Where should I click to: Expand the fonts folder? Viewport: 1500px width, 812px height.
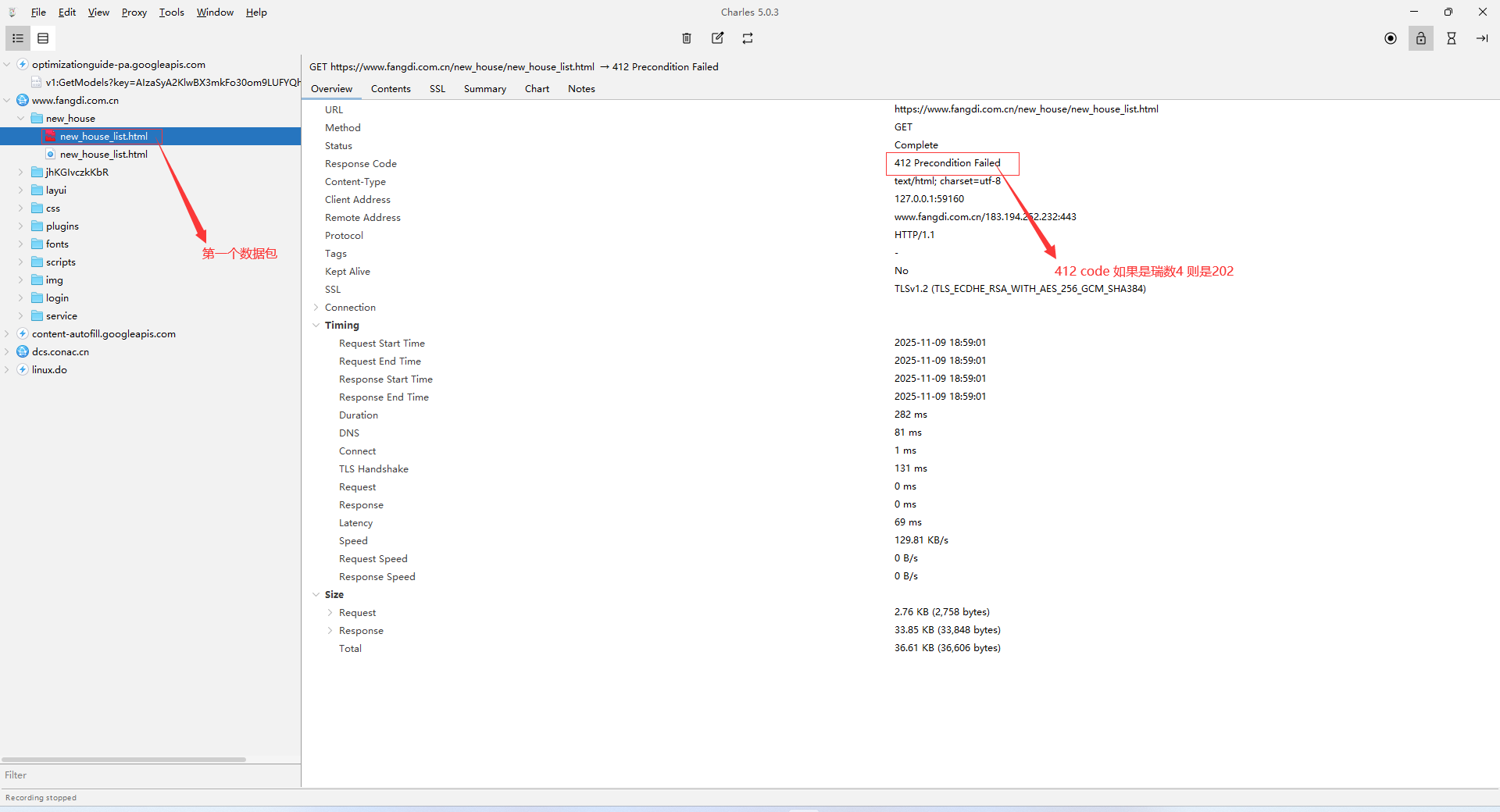pos(21,244)
